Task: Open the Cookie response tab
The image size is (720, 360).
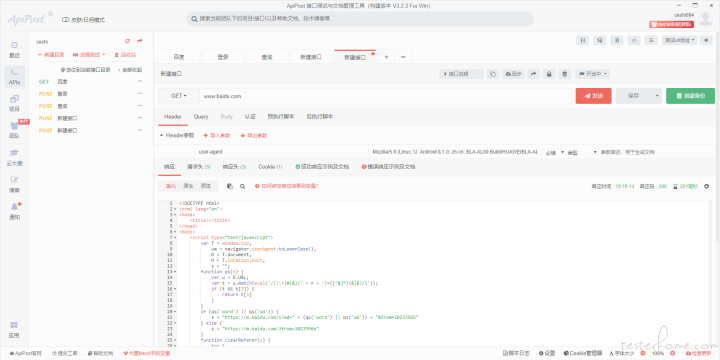Action: tap(270, 167)
